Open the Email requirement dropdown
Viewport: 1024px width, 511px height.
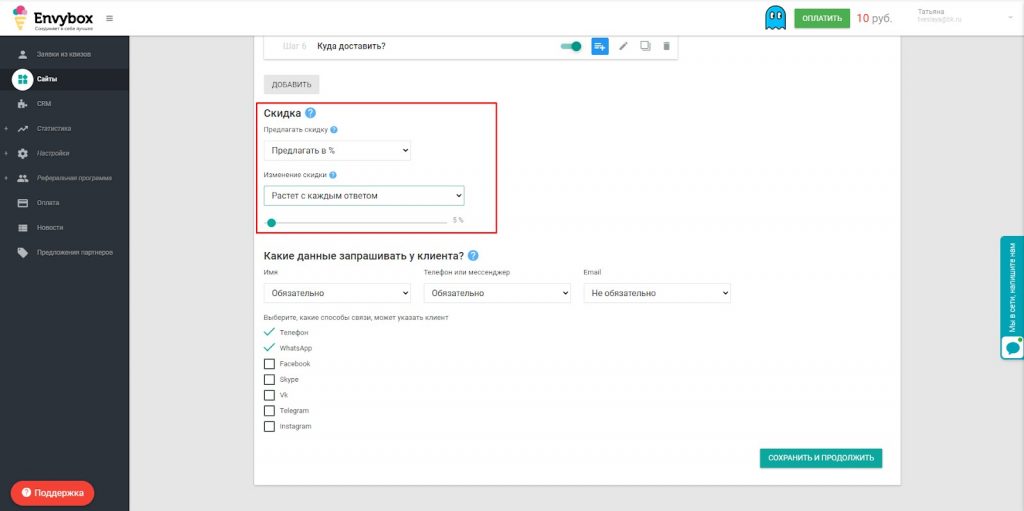[657, 293]
